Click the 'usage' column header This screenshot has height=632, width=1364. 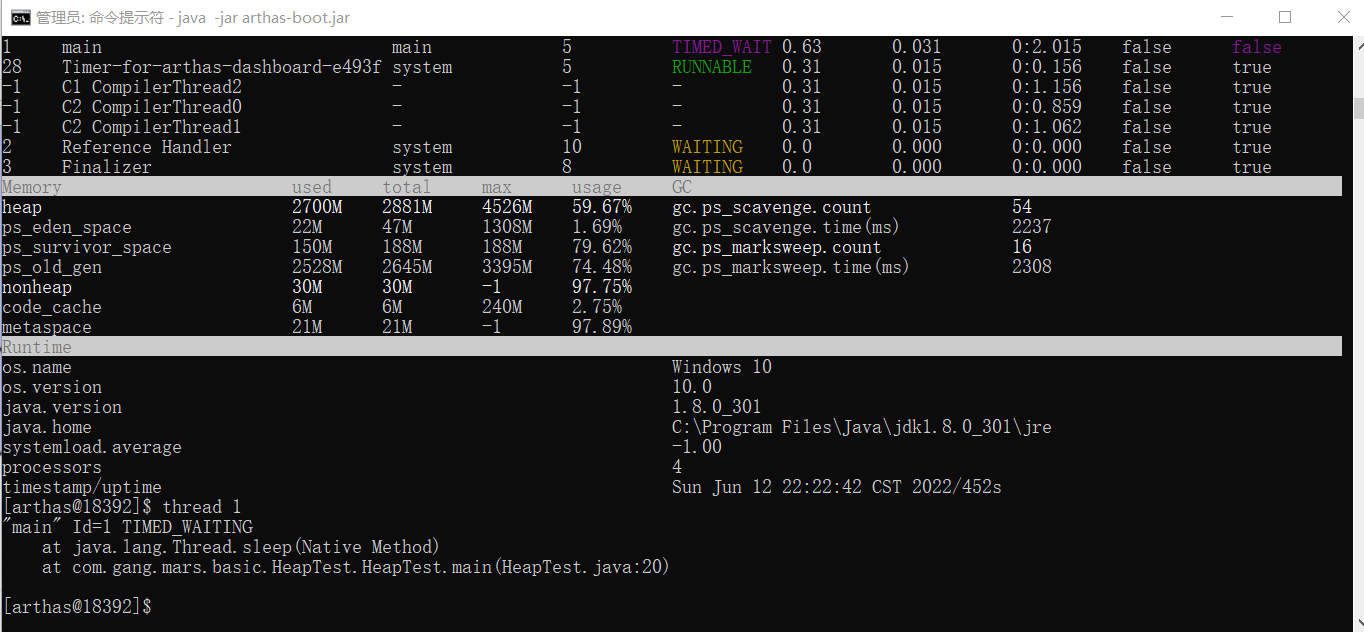[x=597, y=187]
